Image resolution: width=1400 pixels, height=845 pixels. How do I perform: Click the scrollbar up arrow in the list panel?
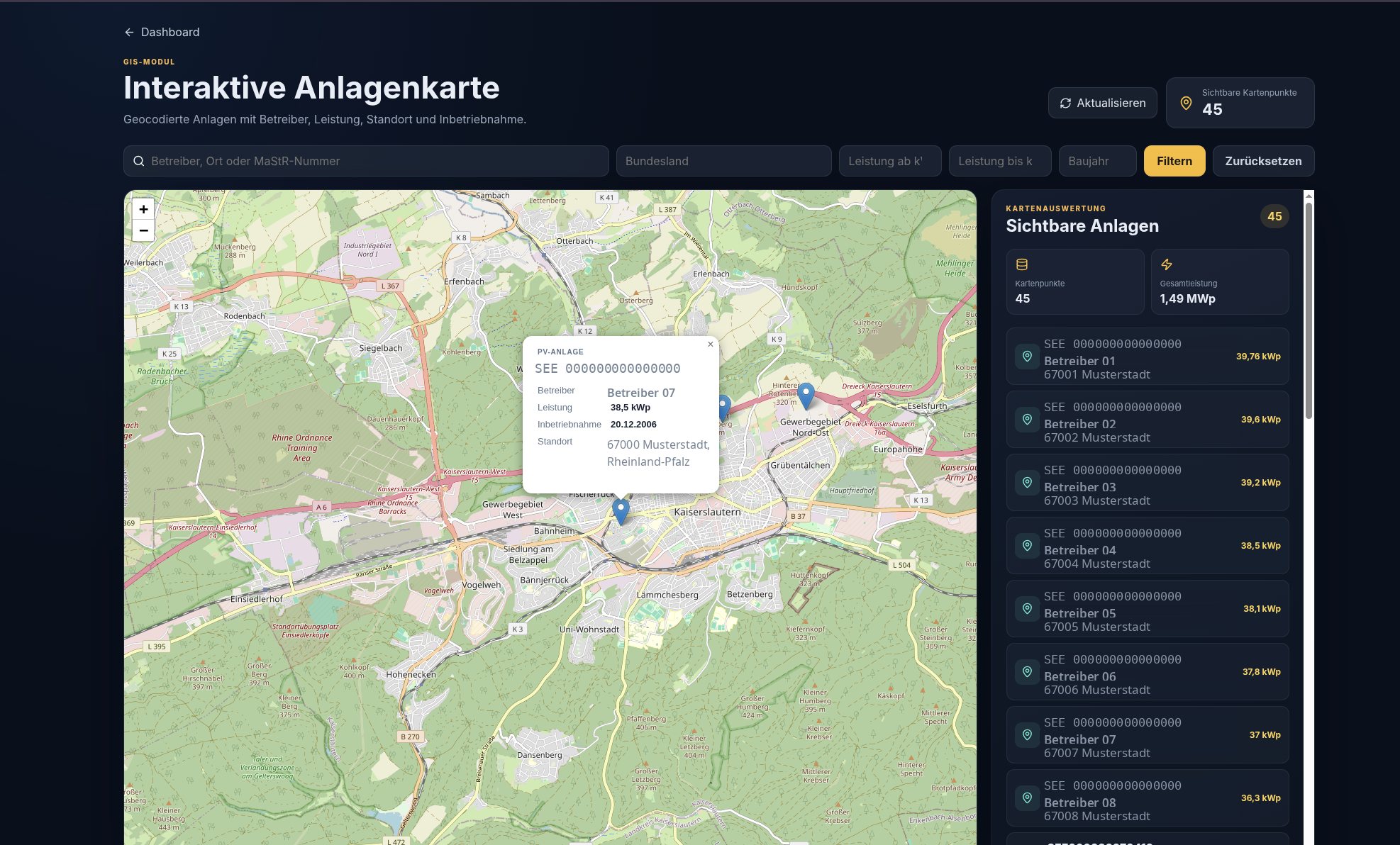tap(1309, 195)
